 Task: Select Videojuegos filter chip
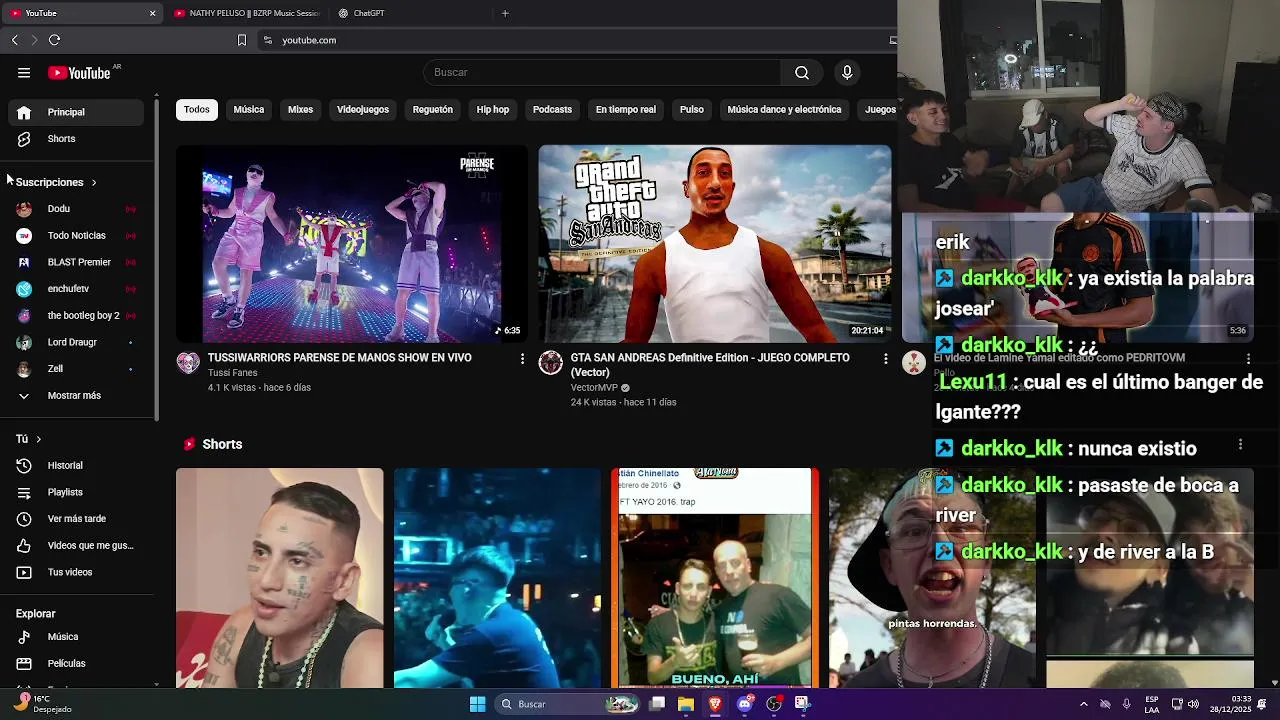click(x=363, y=109)
